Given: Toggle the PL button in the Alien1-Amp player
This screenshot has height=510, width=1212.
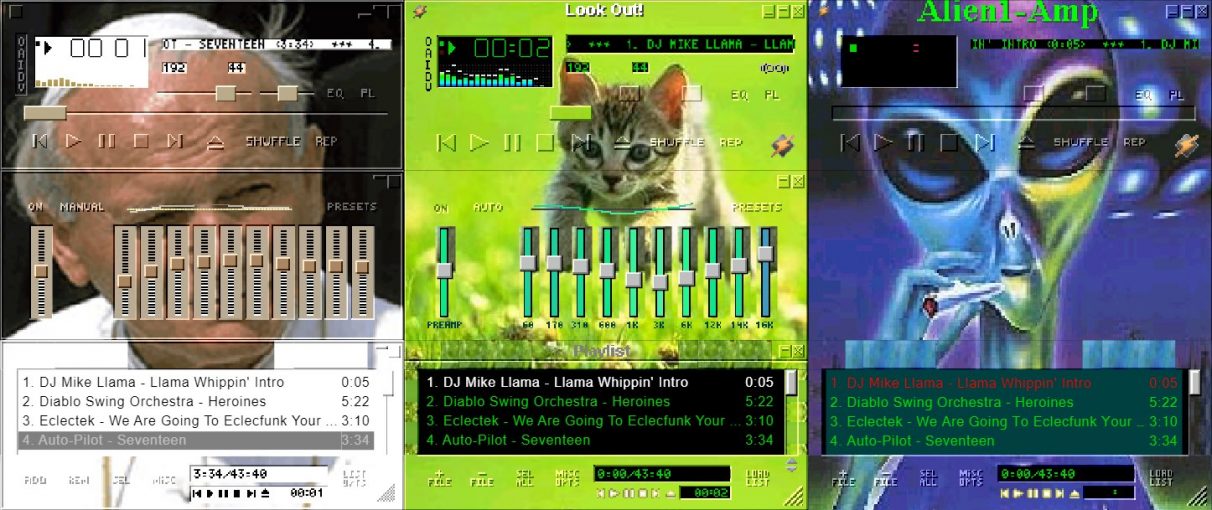Looking at the screenshot, I should coord(1176,95).
